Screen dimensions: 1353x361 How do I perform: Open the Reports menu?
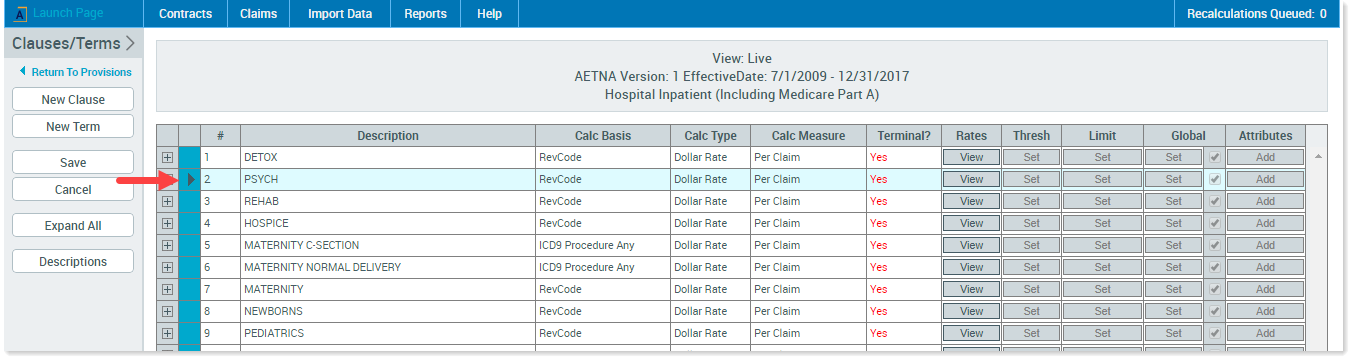(x=425, y=14)
